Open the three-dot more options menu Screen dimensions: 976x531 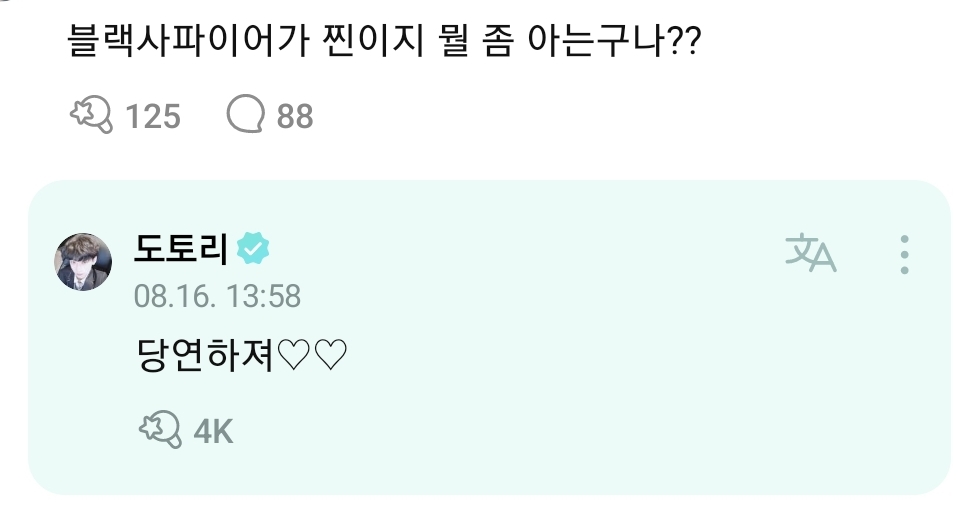pos(904,254)
